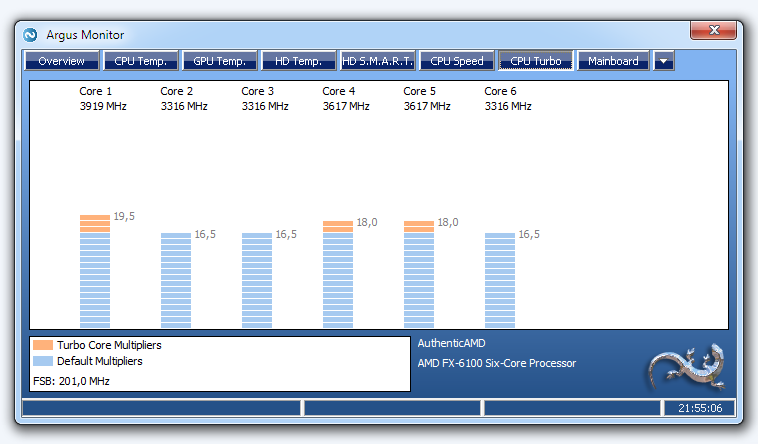Click the Core 4 label
Image resolution: width=758 pixels, height=444 pixels.
339,91
